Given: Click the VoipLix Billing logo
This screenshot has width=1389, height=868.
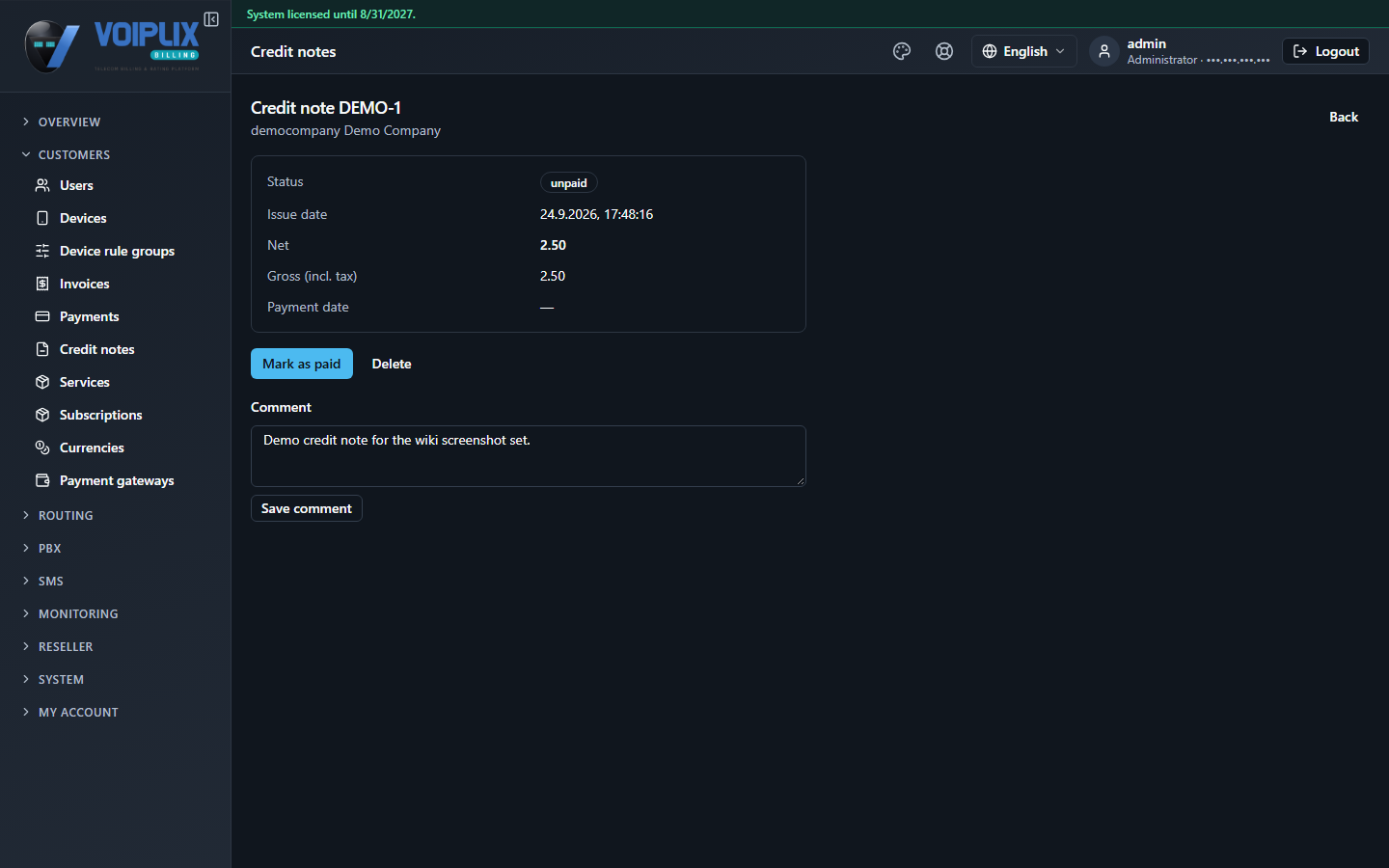Looking at the screenshot, I should pos(112,46).
